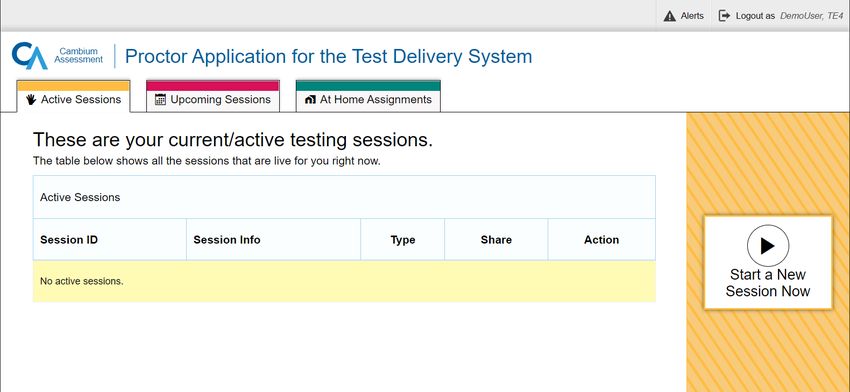Click the Cambium Assessment logo

[57, 56]
